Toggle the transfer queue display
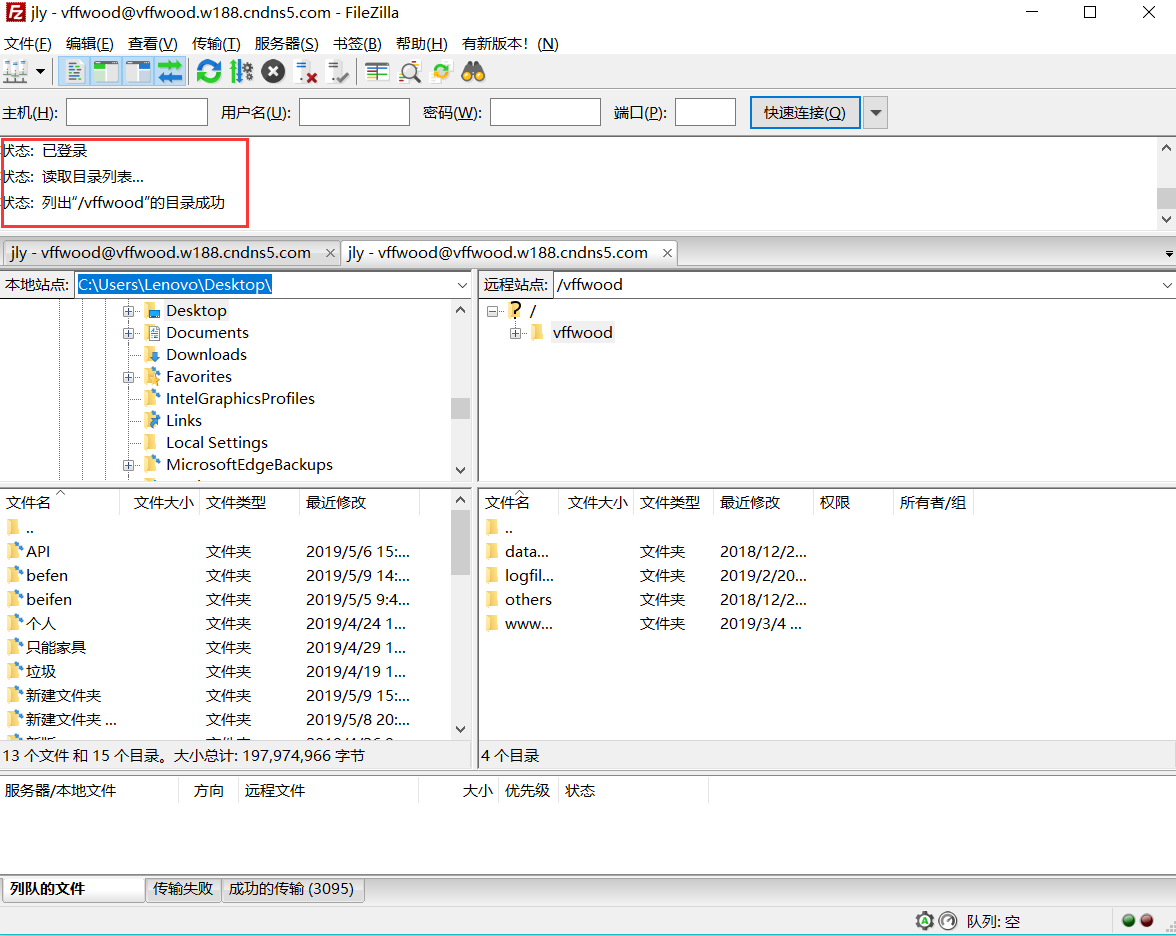Screen dimensions: 1176x936 170,72
